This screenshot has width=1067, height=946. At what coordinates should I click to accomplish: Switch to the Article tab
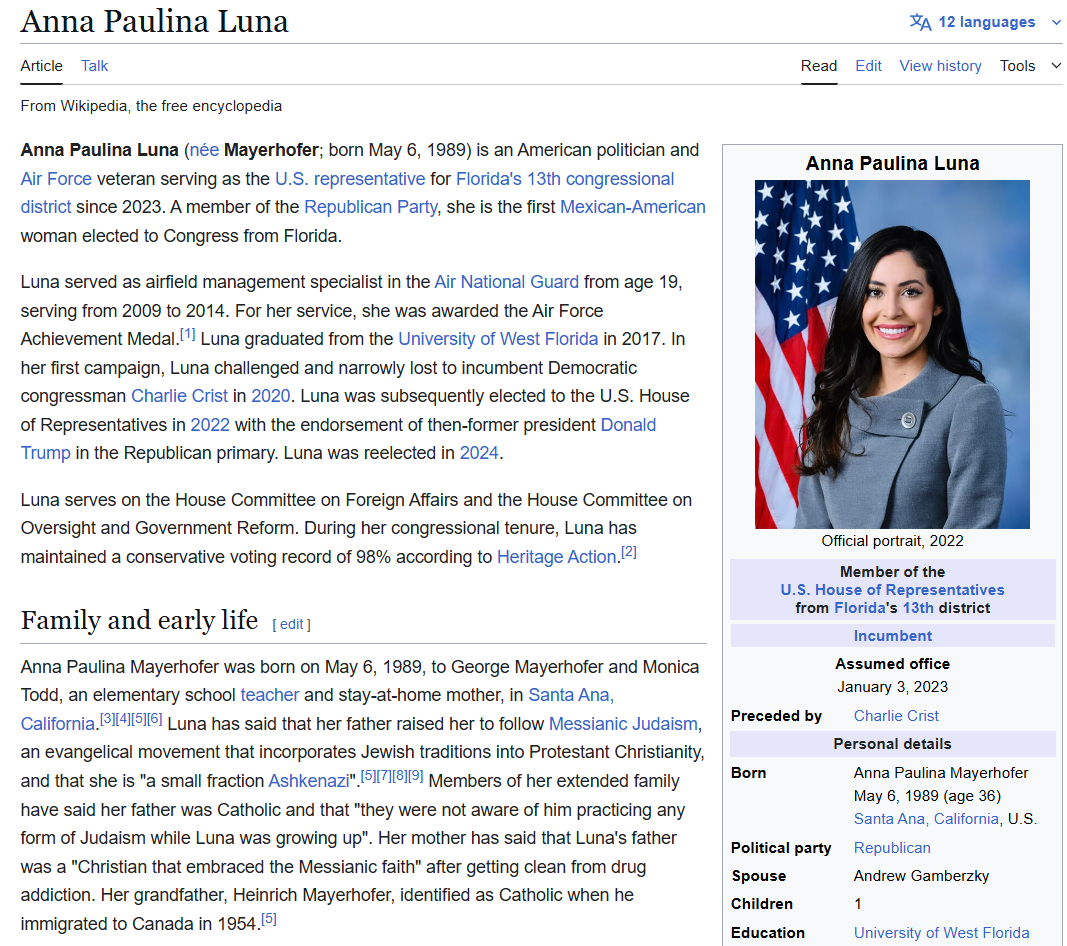(42, 66)
